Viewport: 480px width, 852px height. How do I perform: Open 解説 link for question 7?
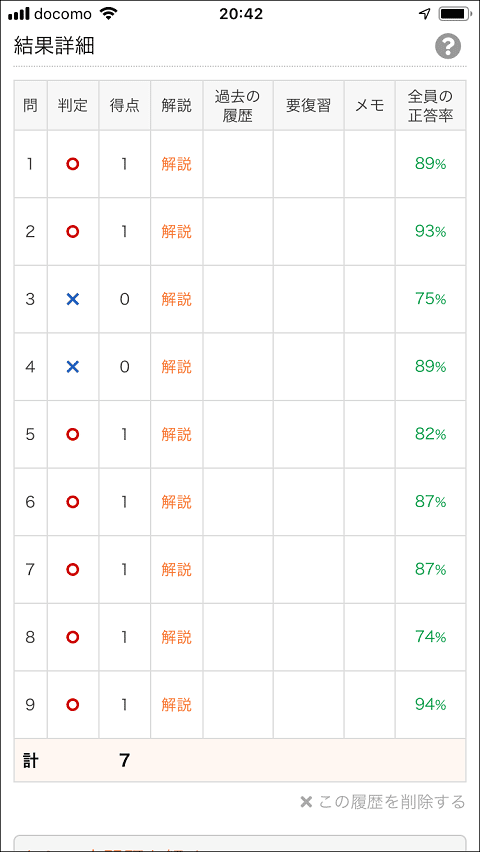point(177,569)
